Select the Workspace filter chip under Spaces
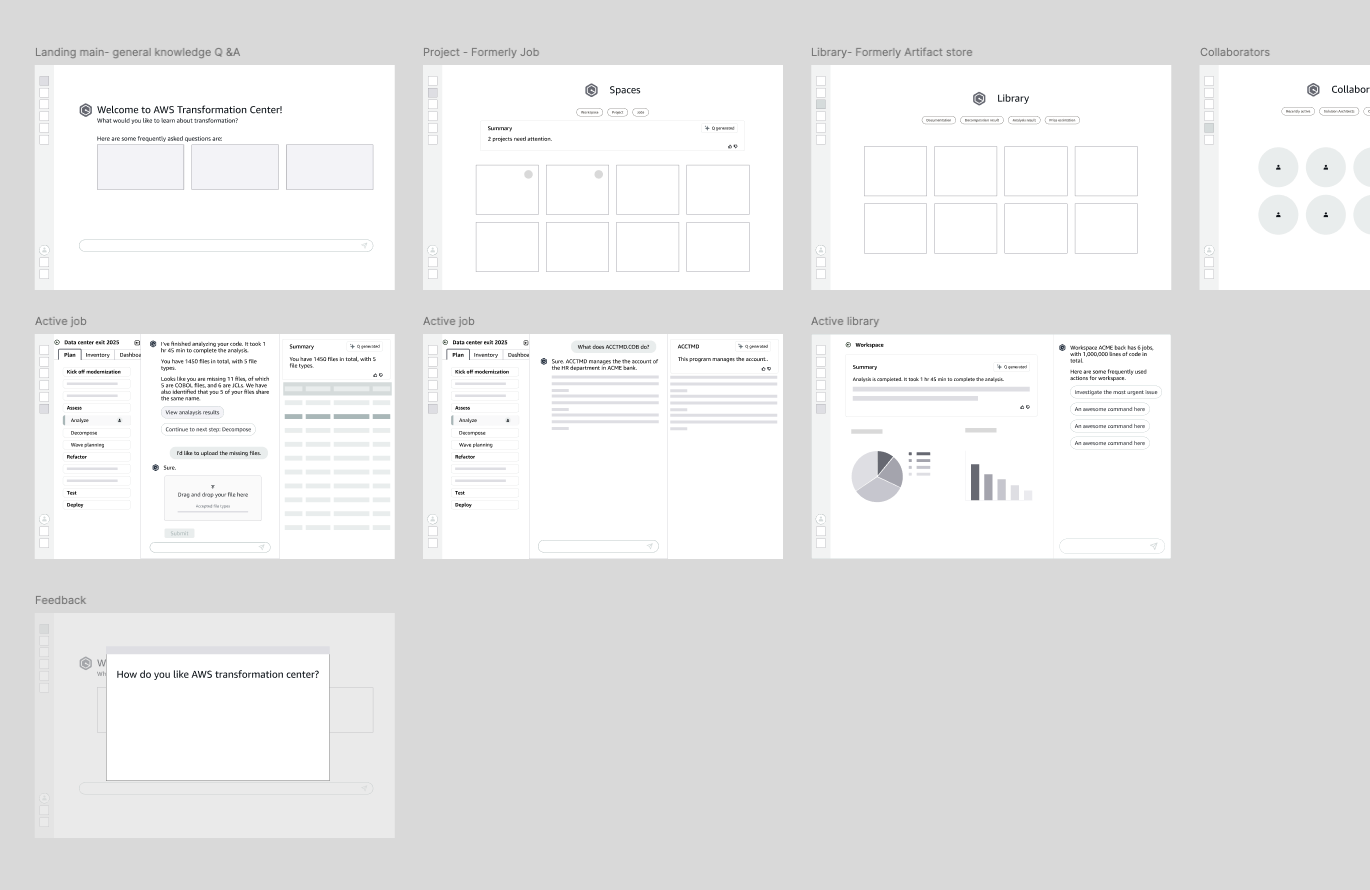 (590, 112)
